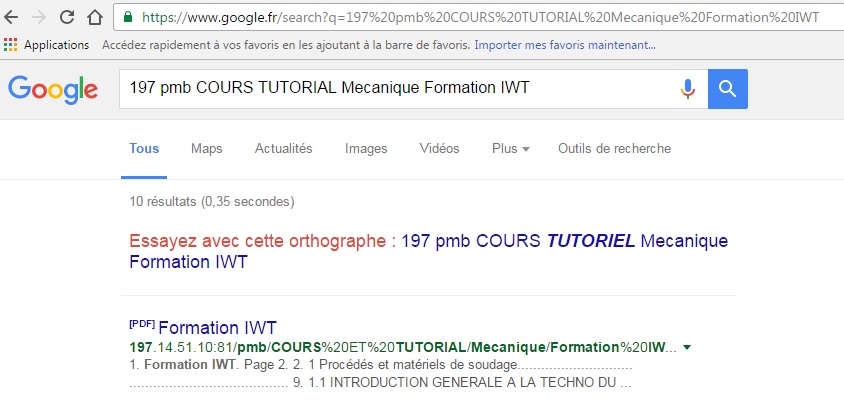The height and width of the screenshot is (408, 844).
Task: Open the Formation IWT PDF result
Action: click(x=217, y=328)
